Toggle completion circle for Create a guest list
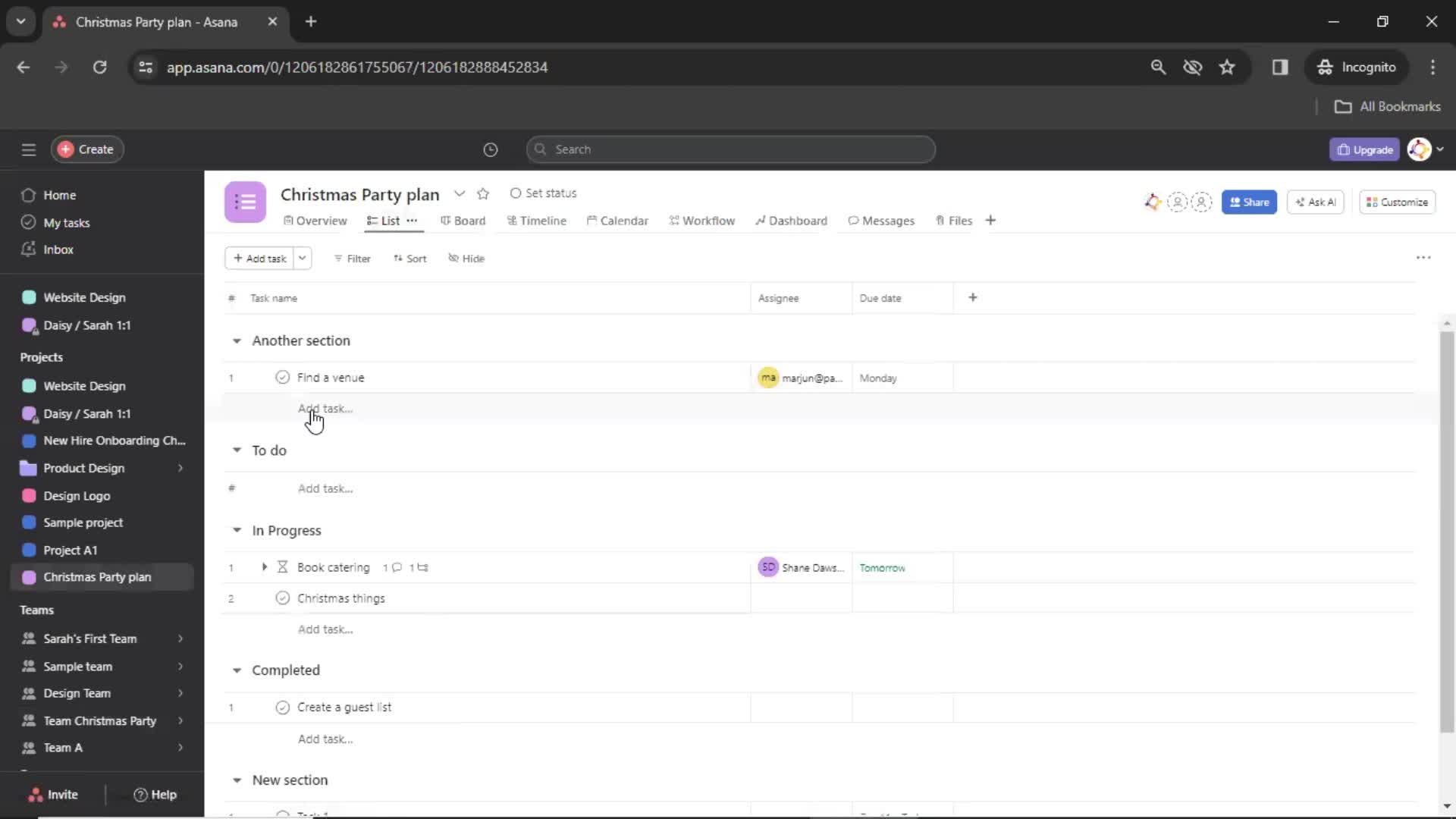Viewport: 1456px width, 819px height. coord(281,707)
